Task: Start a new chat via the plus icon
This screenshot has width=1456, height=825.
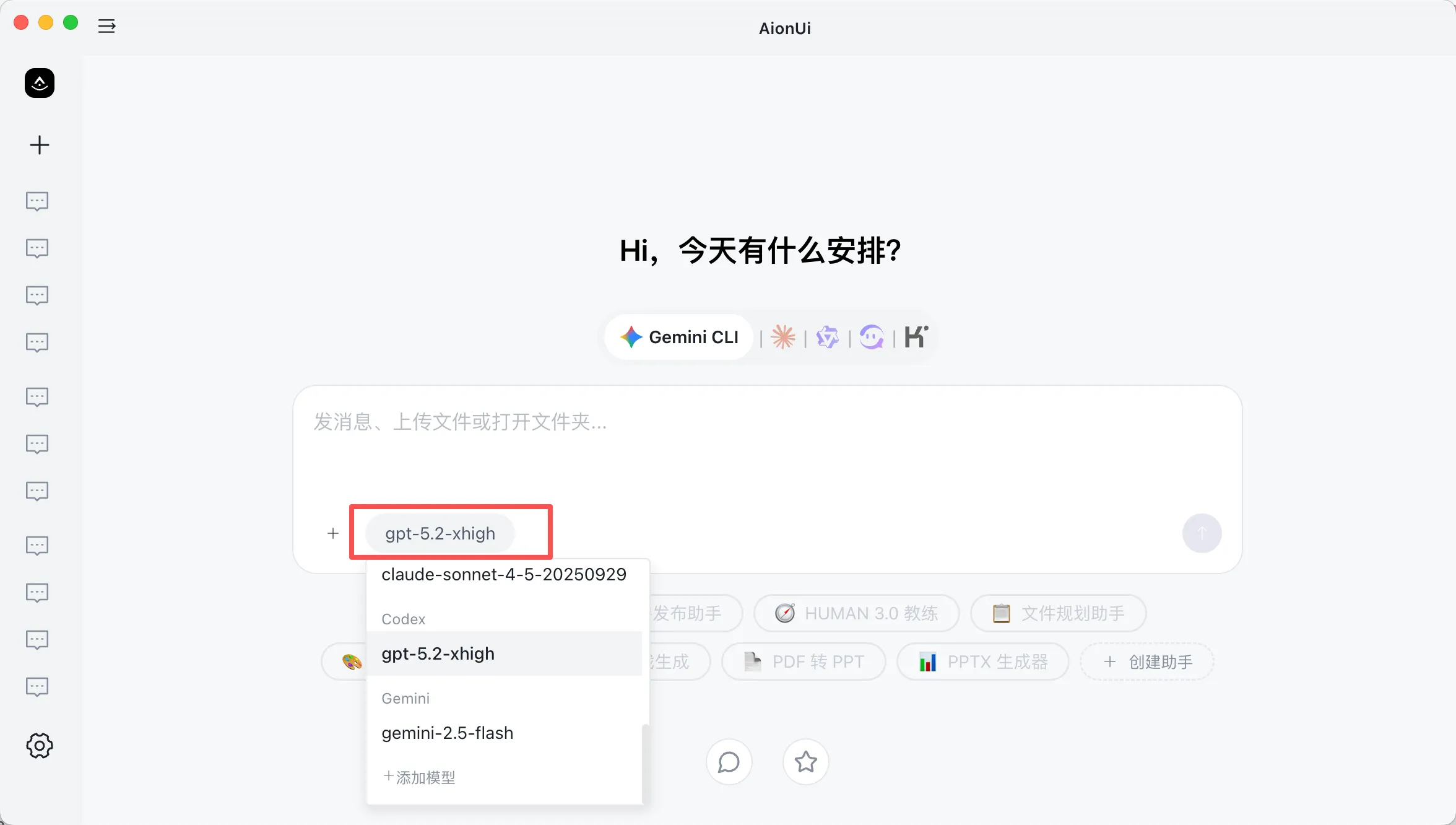Action: 39,144
